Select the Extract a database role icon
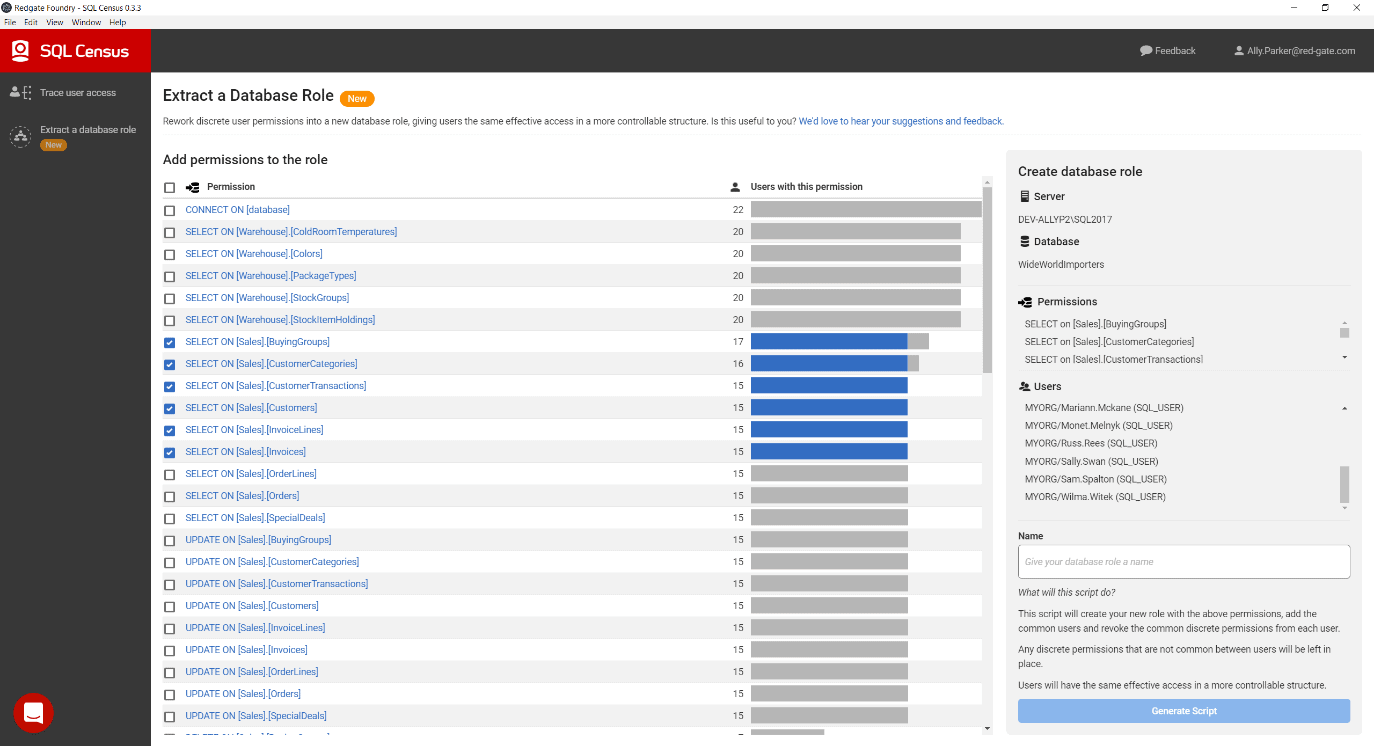 (x=20, y=137)
